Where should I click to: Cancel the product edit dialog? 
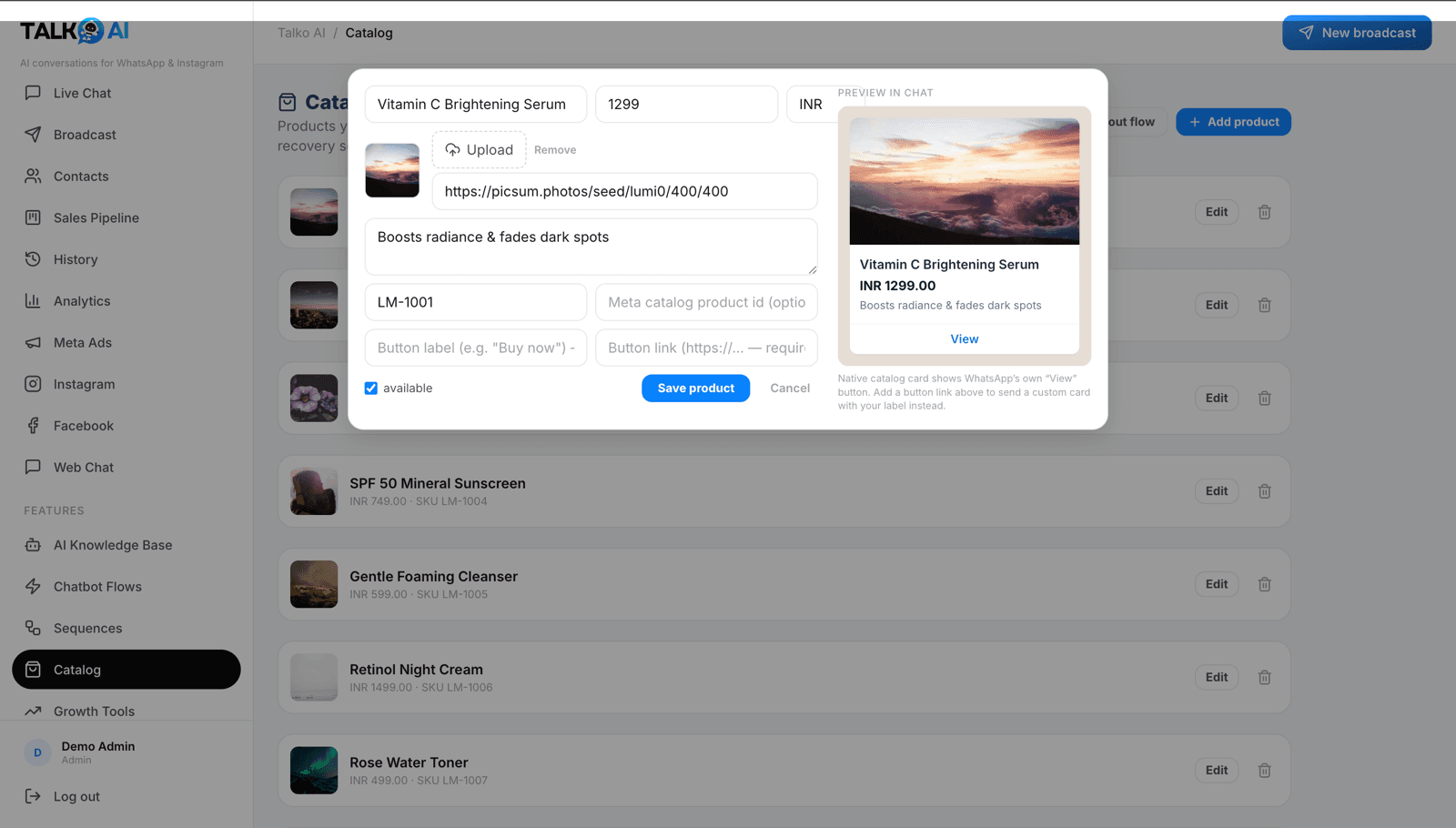[790, 389]
